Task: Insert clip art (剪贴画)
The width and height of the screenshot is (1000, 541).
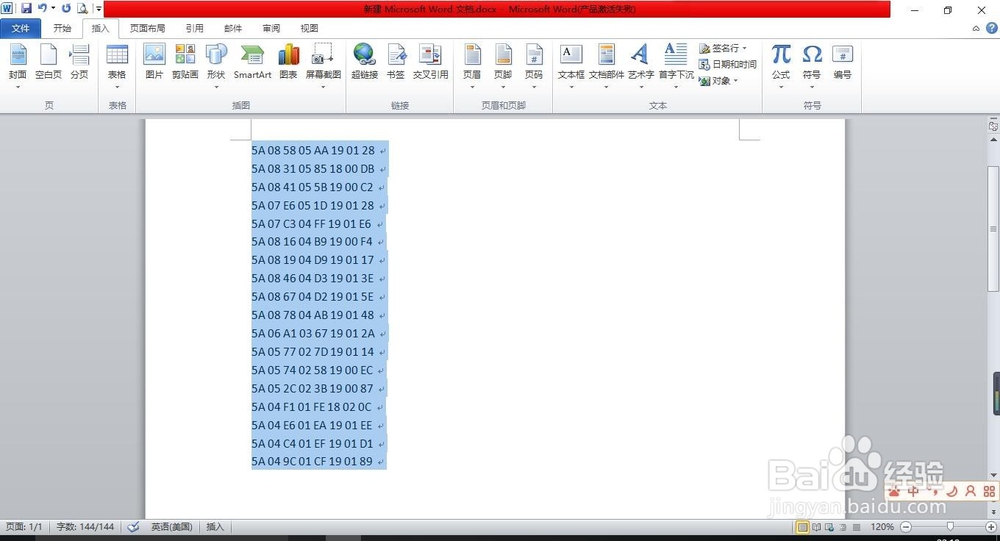Action: (185, 63)
